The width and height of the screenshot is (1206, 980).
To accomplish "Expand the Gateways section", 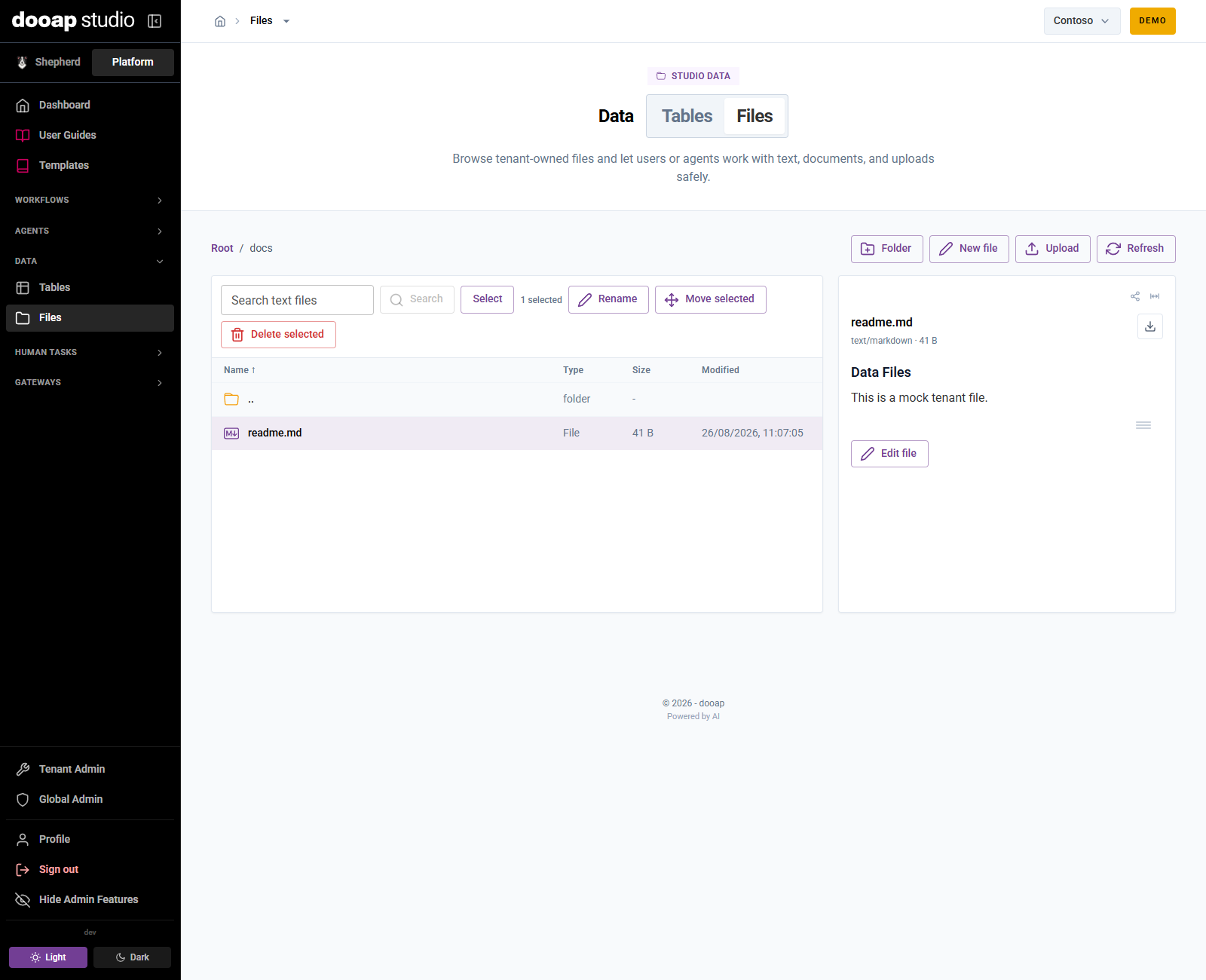I will click(x=90, y=382).
